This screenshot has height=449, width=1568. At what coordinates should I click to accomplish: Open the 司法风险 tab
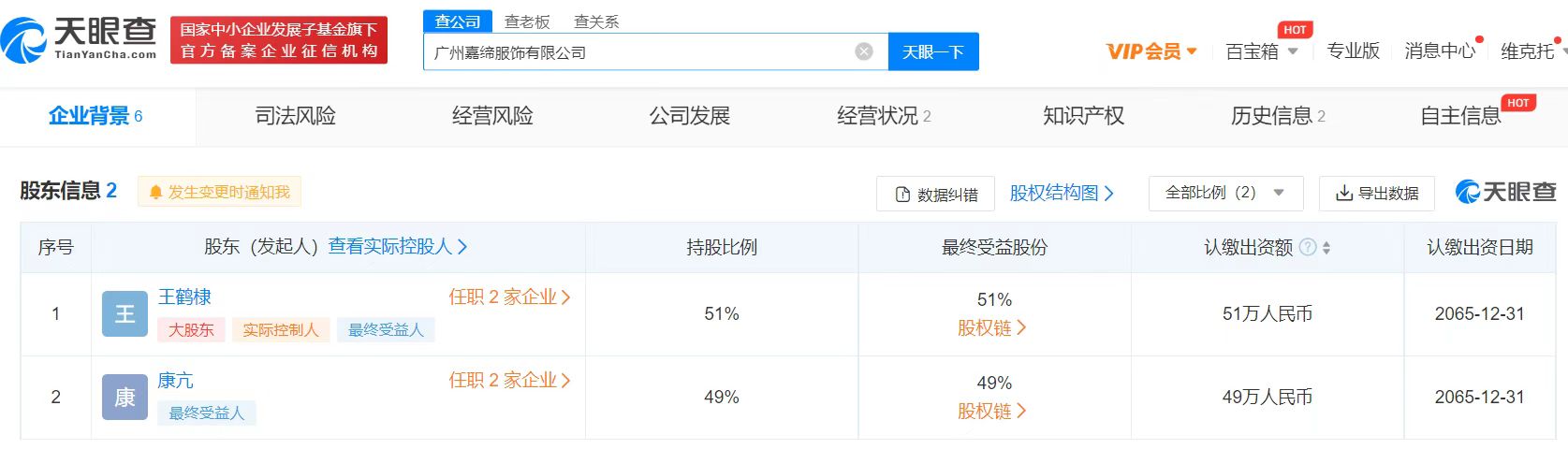pyautogui.click(x=295, y=116)
